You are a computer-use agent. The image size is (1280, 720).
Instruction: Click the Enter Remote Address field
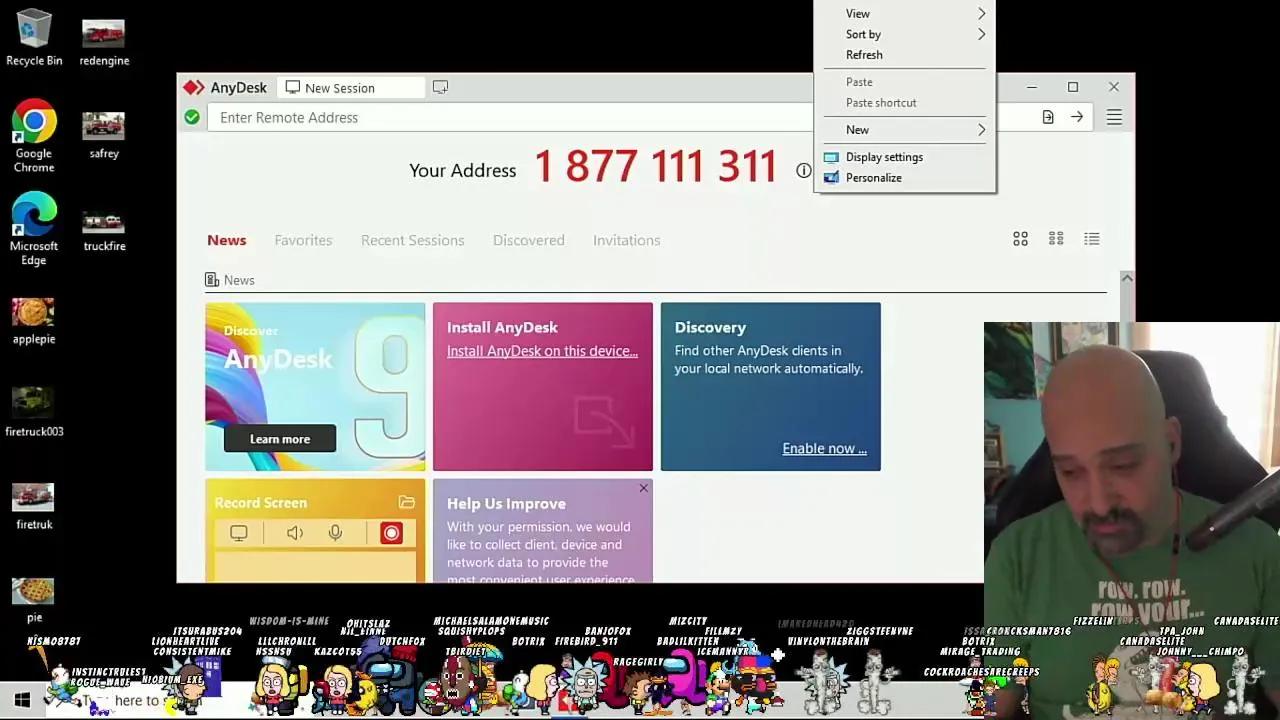pos(512,118)
